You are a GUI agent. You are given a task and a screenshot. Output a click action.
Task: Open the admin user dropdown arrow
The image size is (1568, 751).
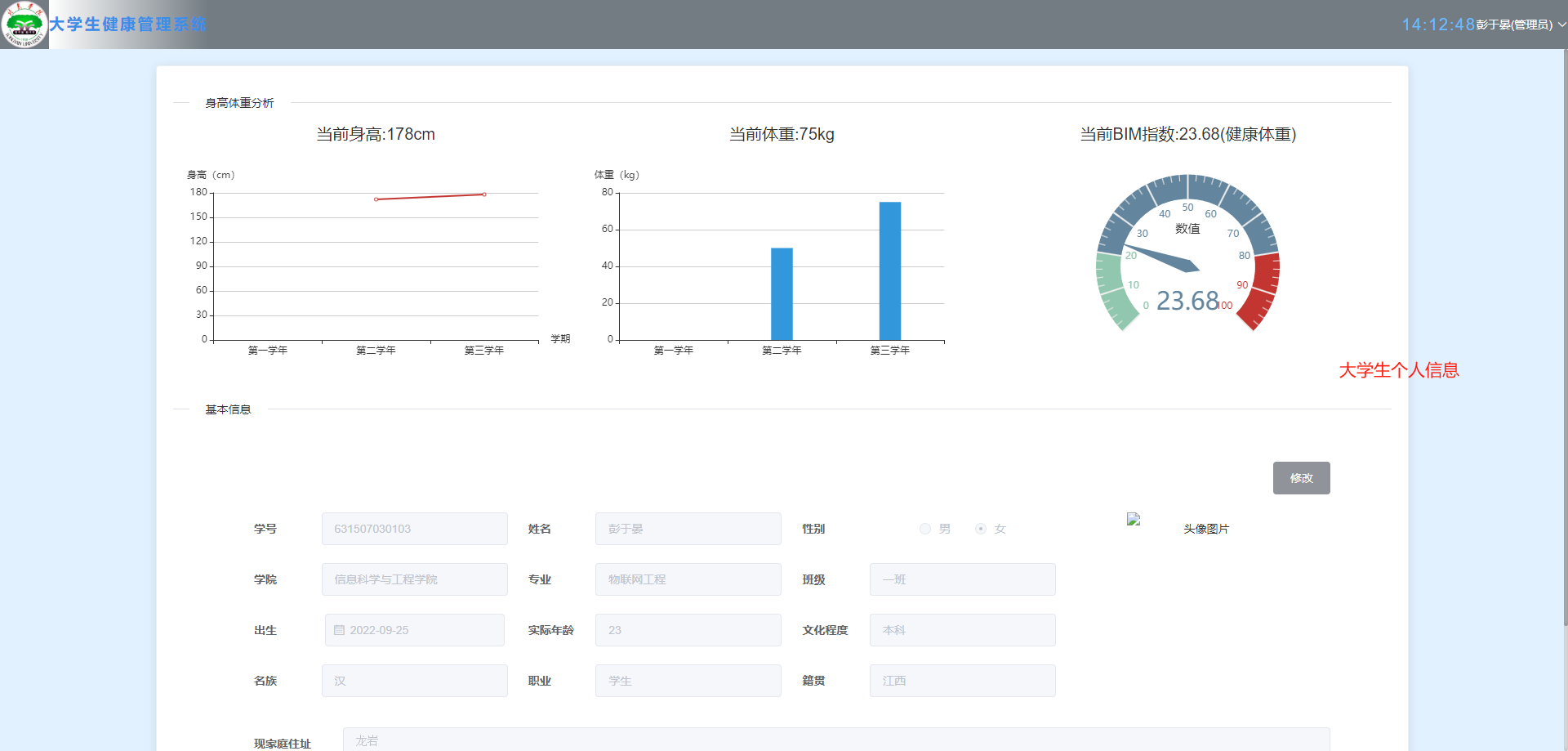pyautogui.click(x=1561, y=25)
